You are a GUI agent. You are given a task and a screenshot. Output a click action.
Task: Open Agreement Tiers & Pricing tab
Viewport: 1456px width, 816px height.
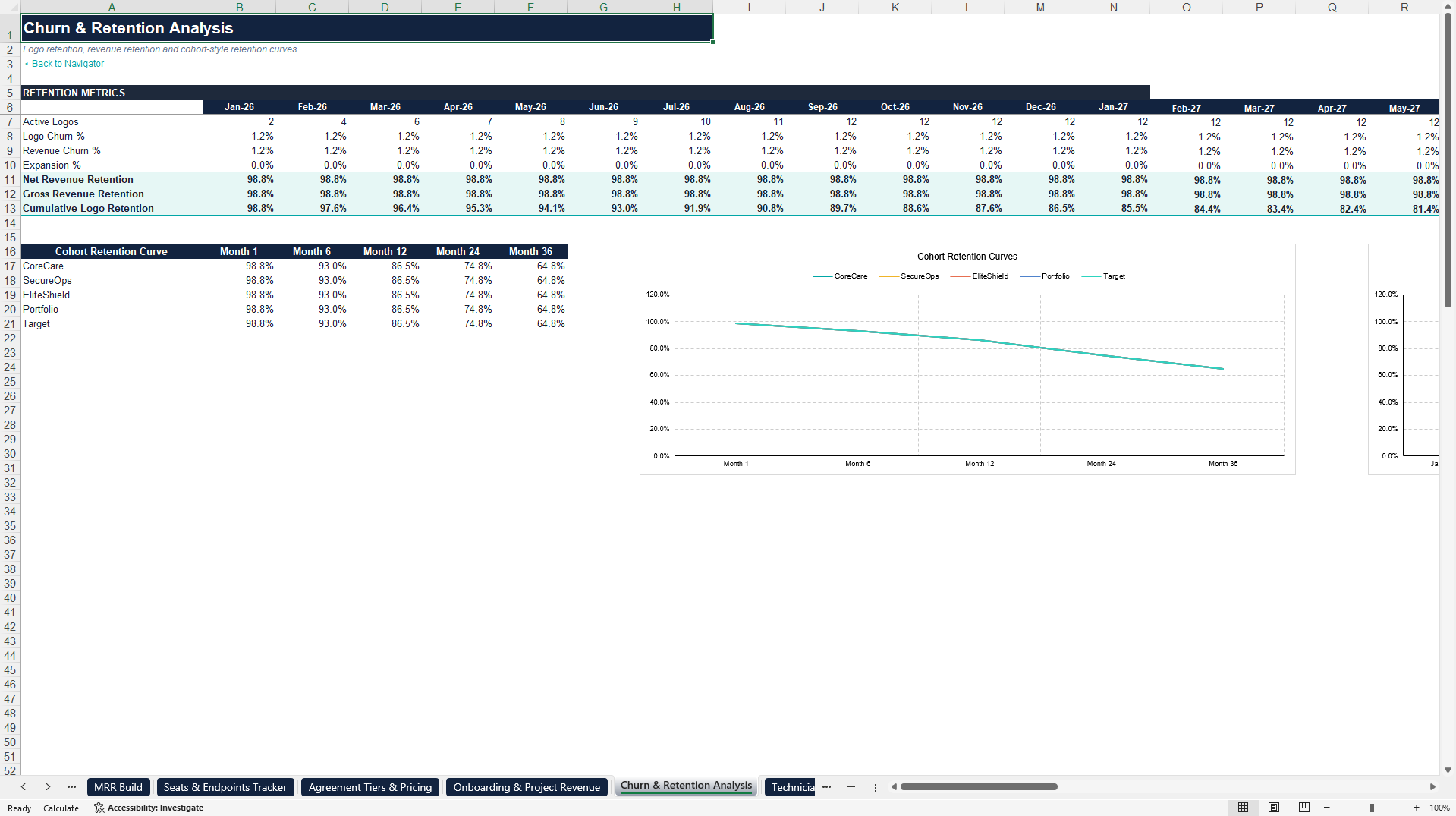(370, 787)
